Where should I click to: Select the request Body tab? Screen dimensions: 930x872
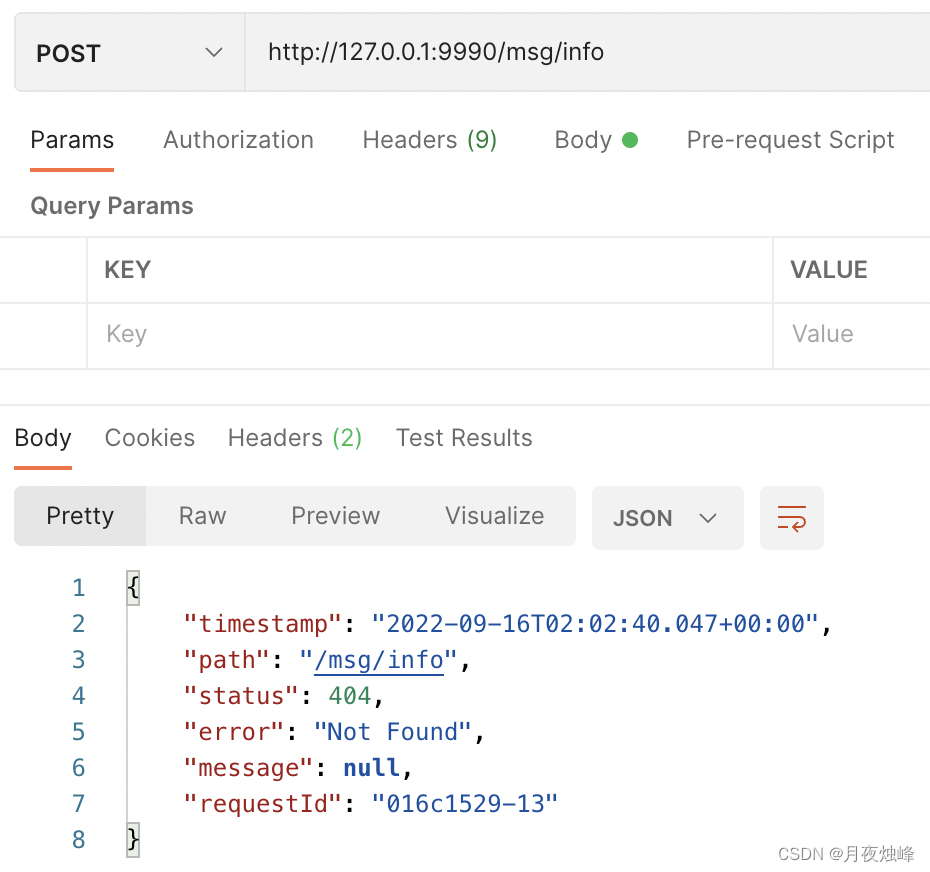[x=595, y=140]
